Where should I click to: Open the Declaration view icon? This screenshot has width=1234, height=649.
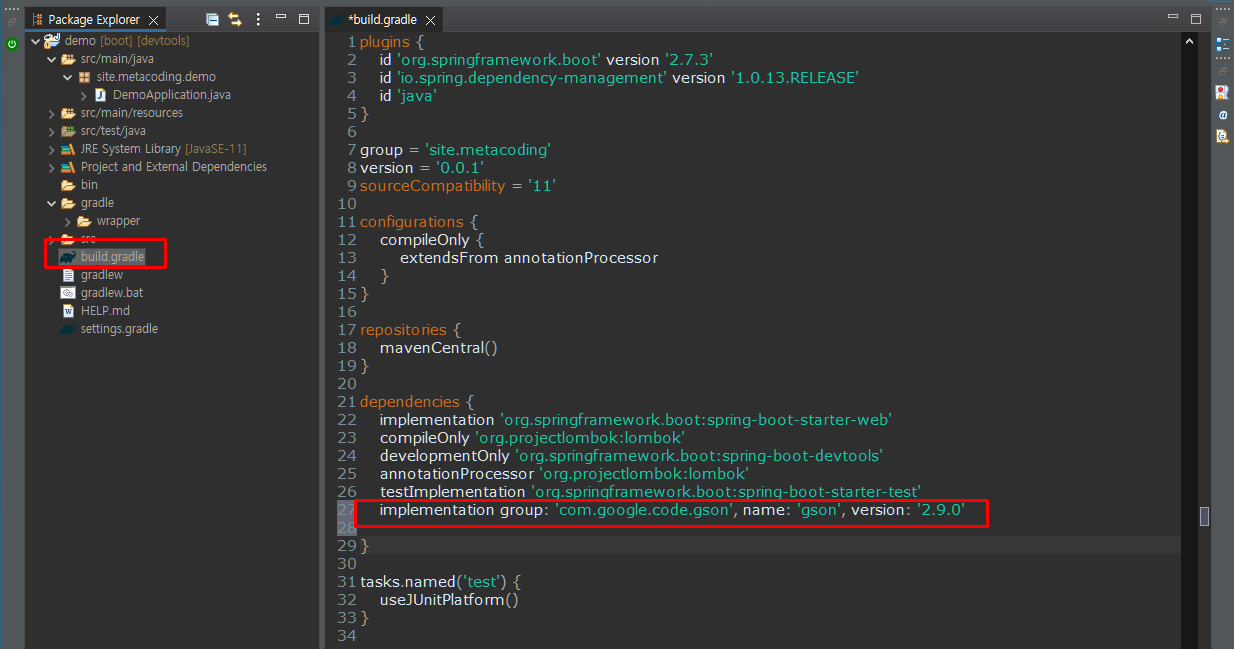1222,136
